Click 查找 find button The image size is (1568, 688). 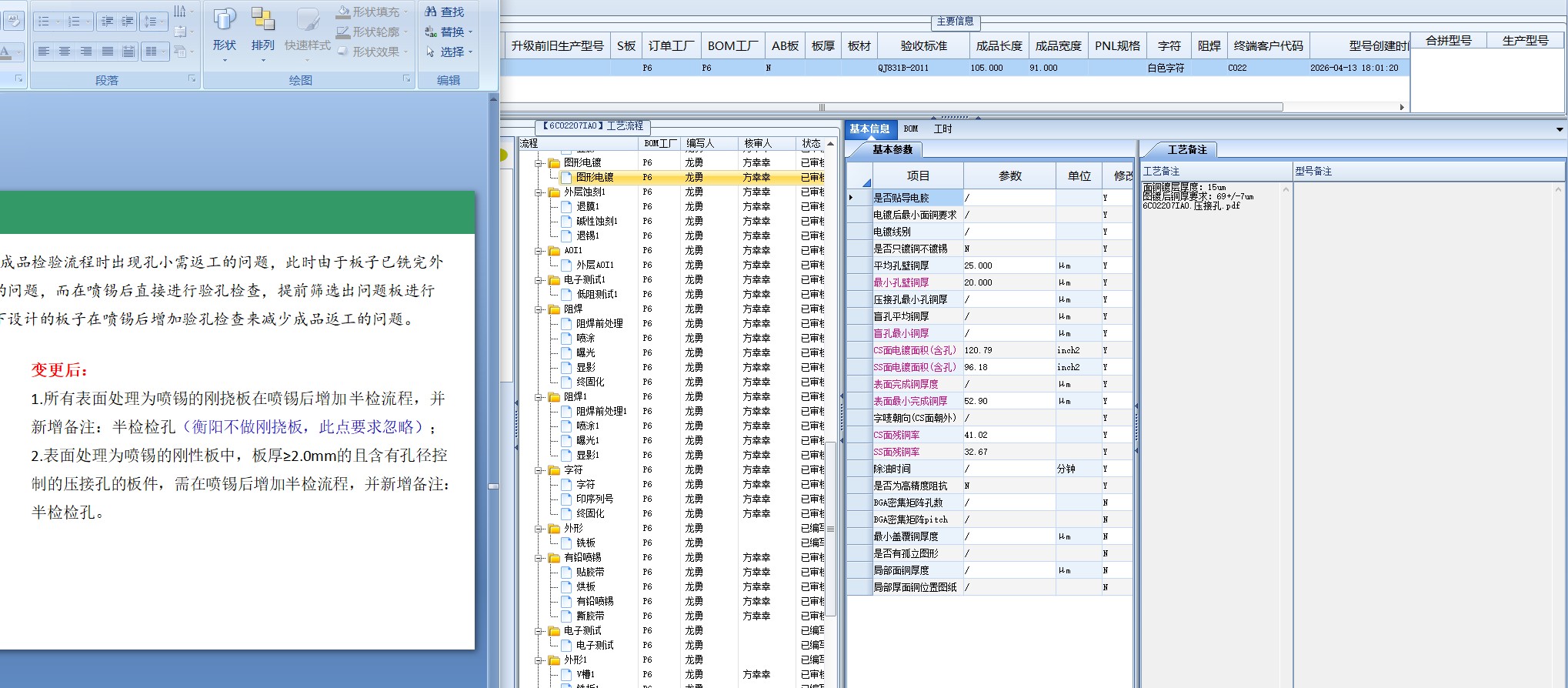[445, 12]
